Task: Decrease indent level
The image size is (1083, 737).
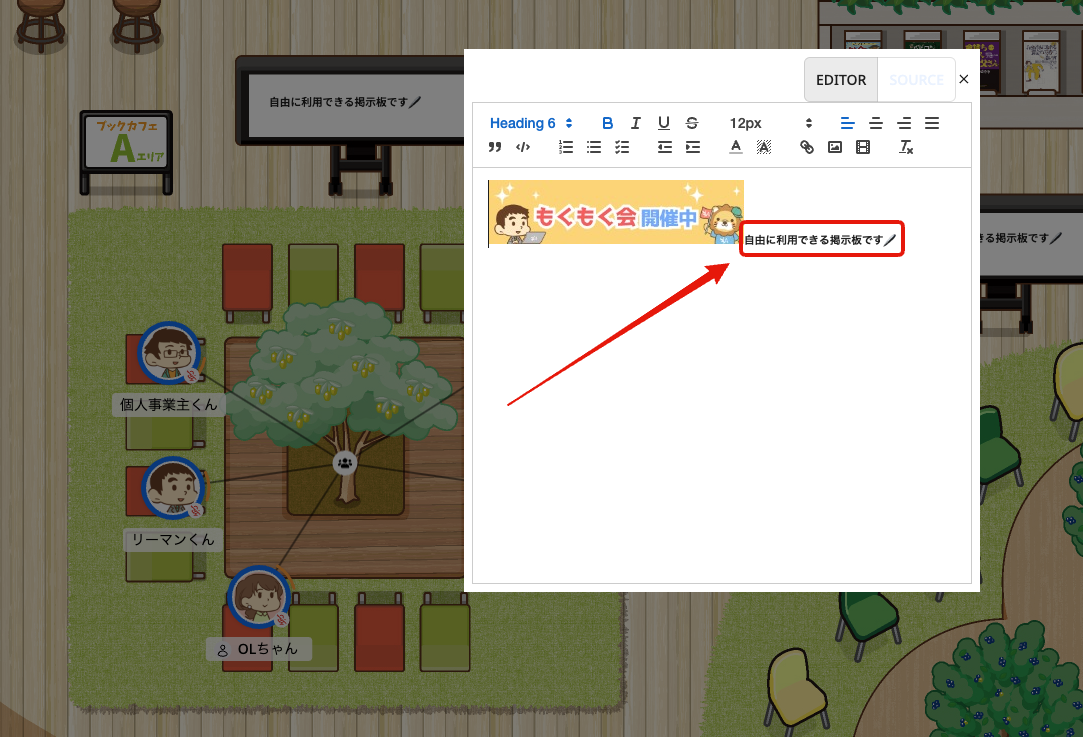Action: (664, 147)
